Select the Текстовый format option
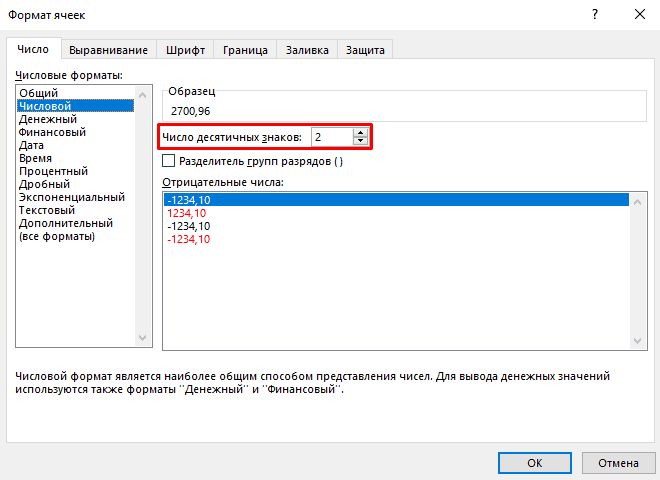Viewport: 660px width, 480px height. [47, 210]
